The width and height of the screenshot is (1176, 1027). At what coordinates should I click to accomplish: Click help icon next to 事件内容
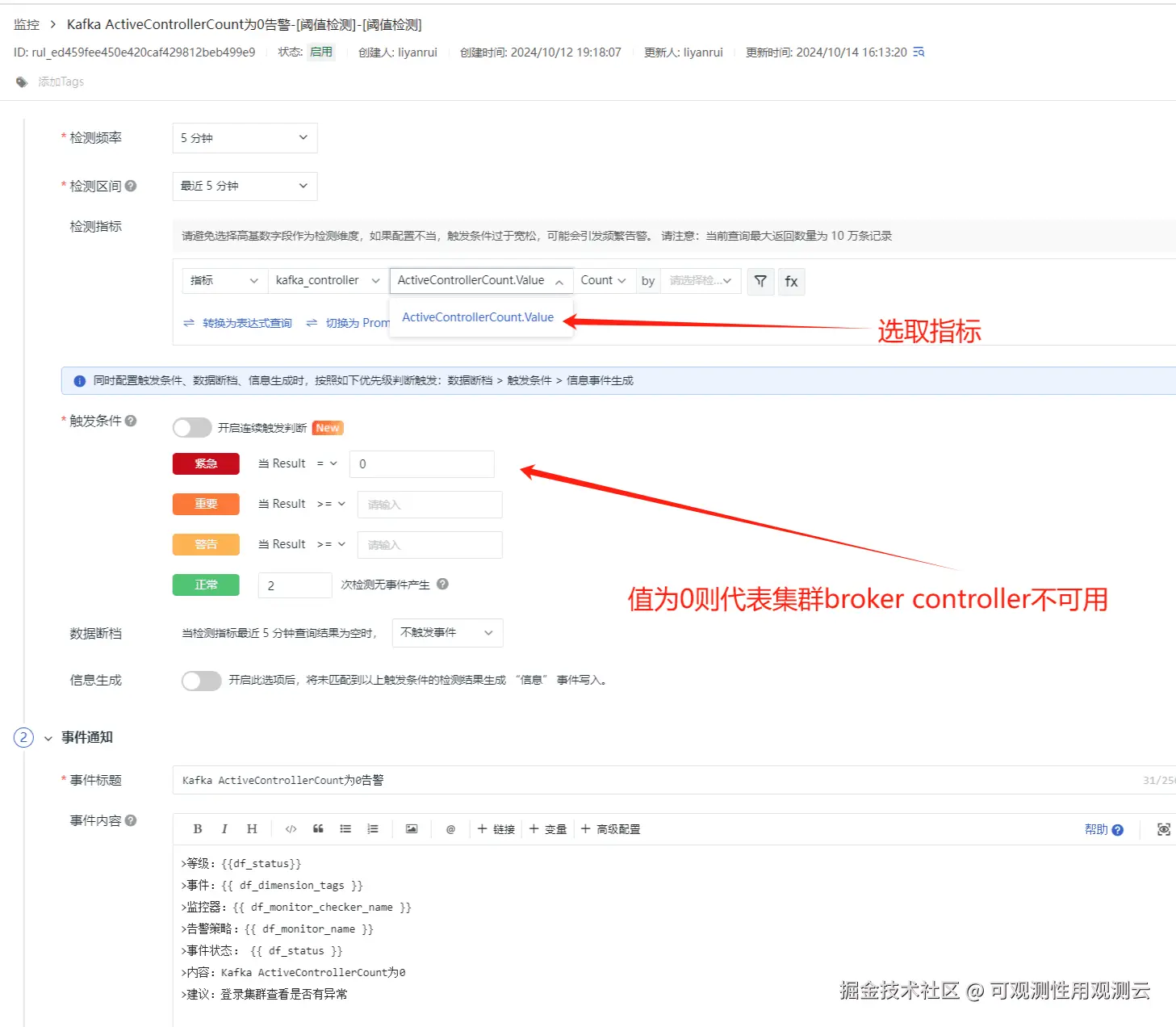pyautogui.click(x=131, y=820)
